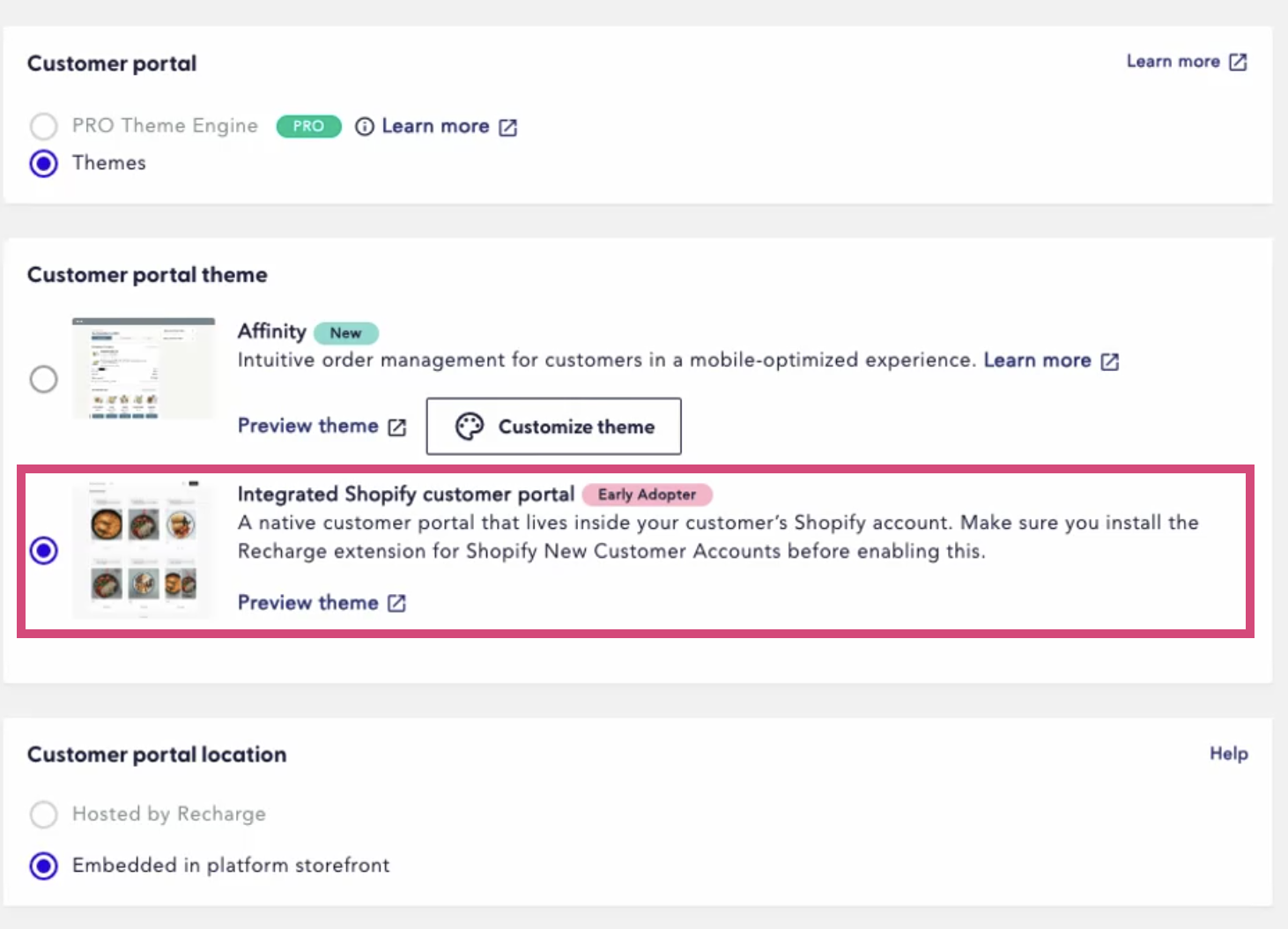This screenshot has width=1288, height=929.
Task: Click palette icon in Customize theme button
Action: pos(470,427)
